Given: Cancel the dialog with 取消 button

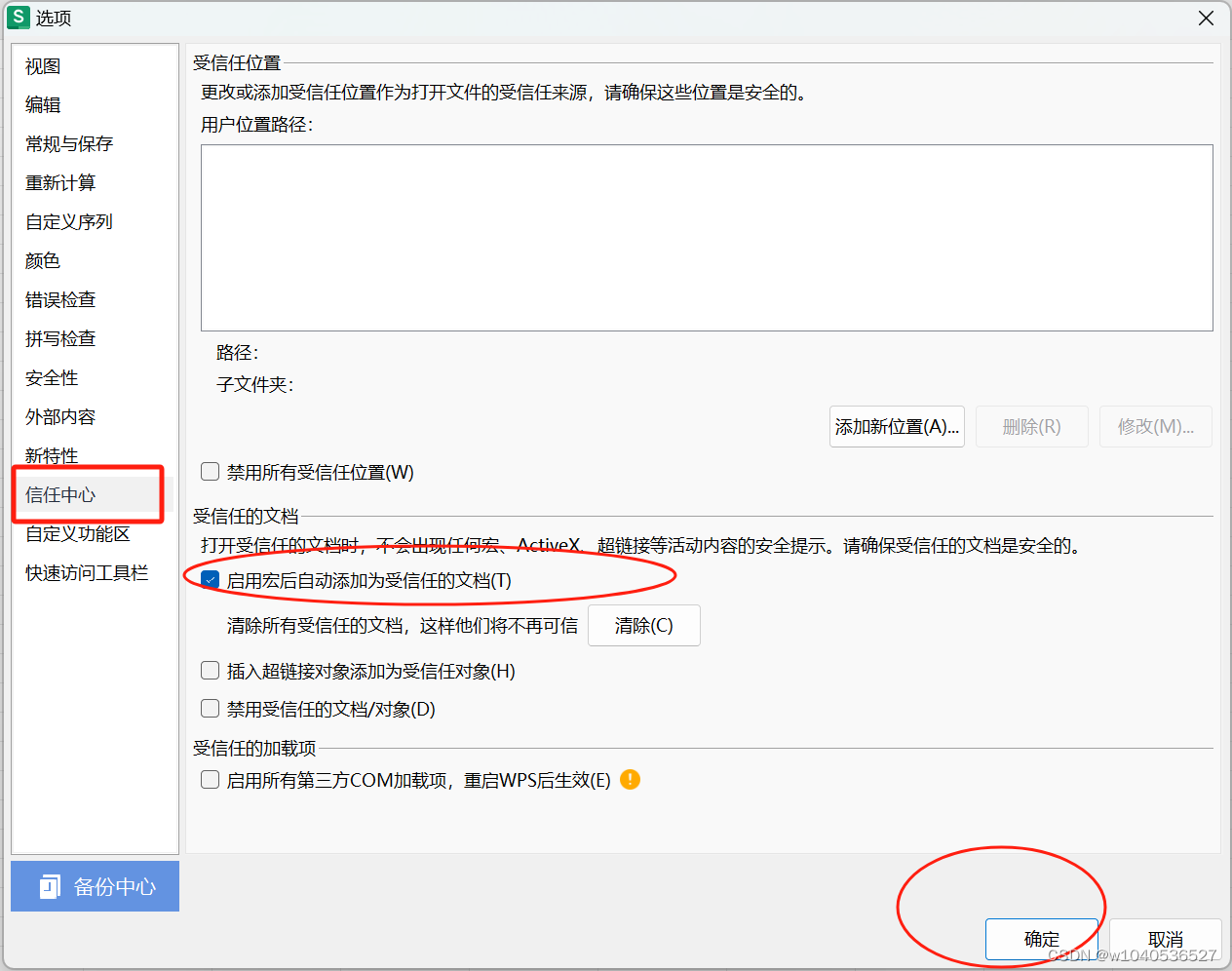Looking at the screenshot, I should click(x=1166, y=939).
